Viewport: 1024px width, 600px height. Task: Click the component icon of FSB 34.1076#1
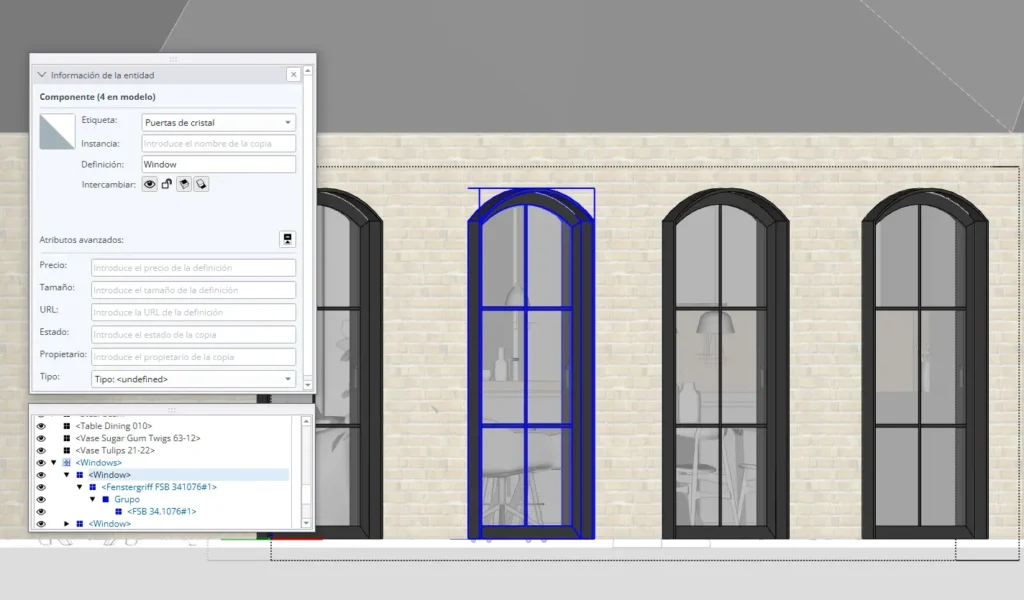118,511
